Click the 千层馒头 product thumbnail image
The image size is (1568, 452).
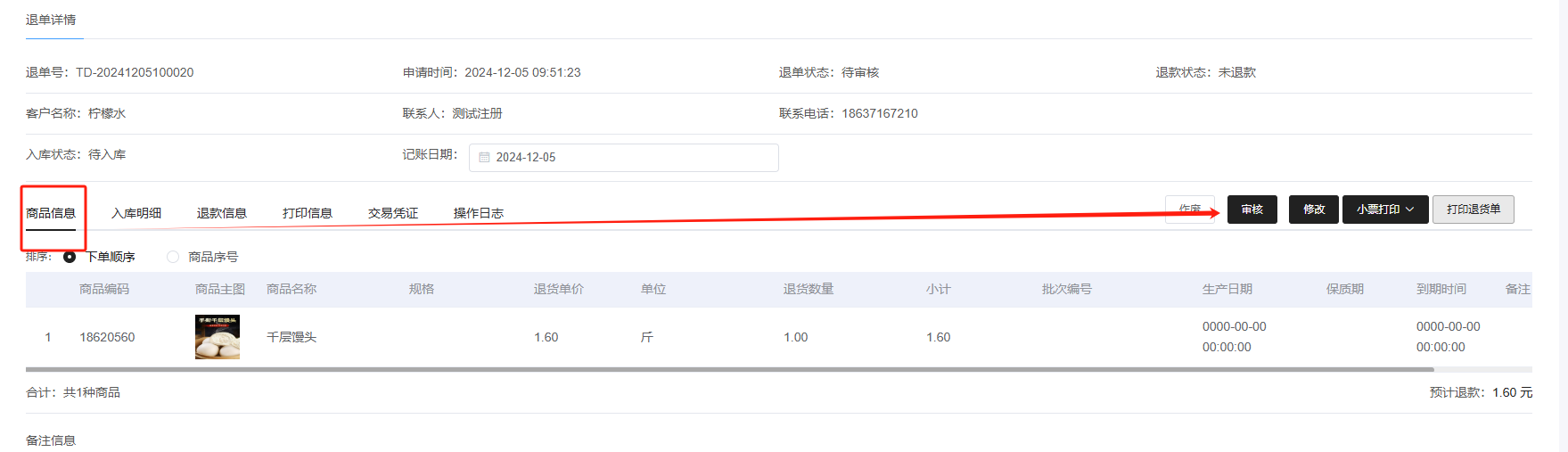coord(218,337)
